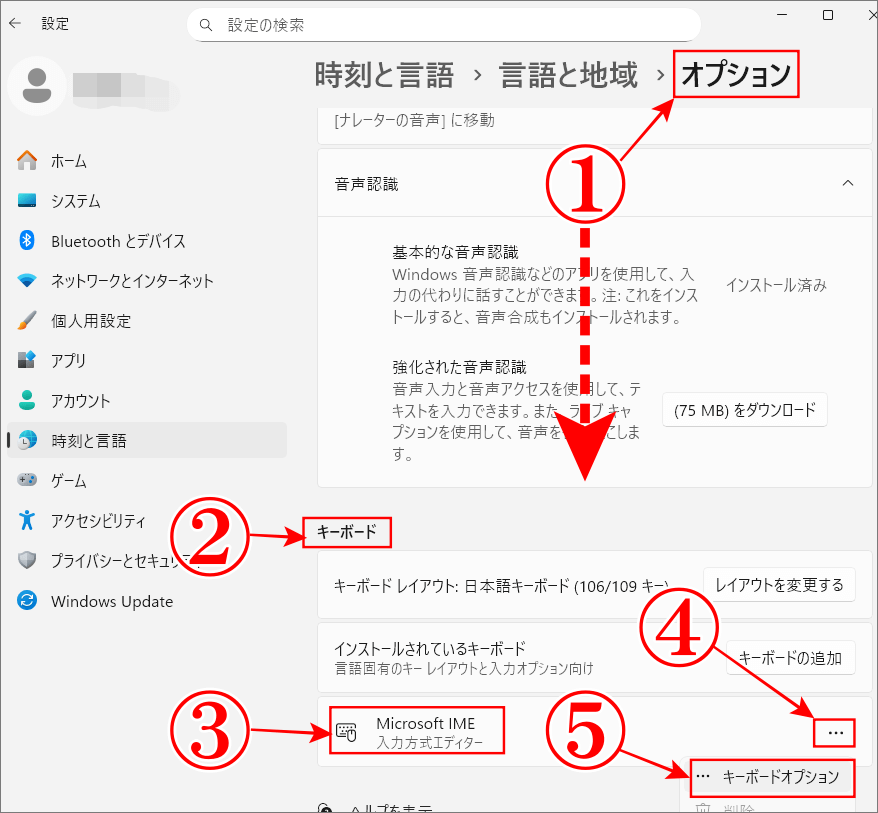878x813 pixels.
Task: Click the (75 MB) をダウンロード button
Action: coord(744,409)
